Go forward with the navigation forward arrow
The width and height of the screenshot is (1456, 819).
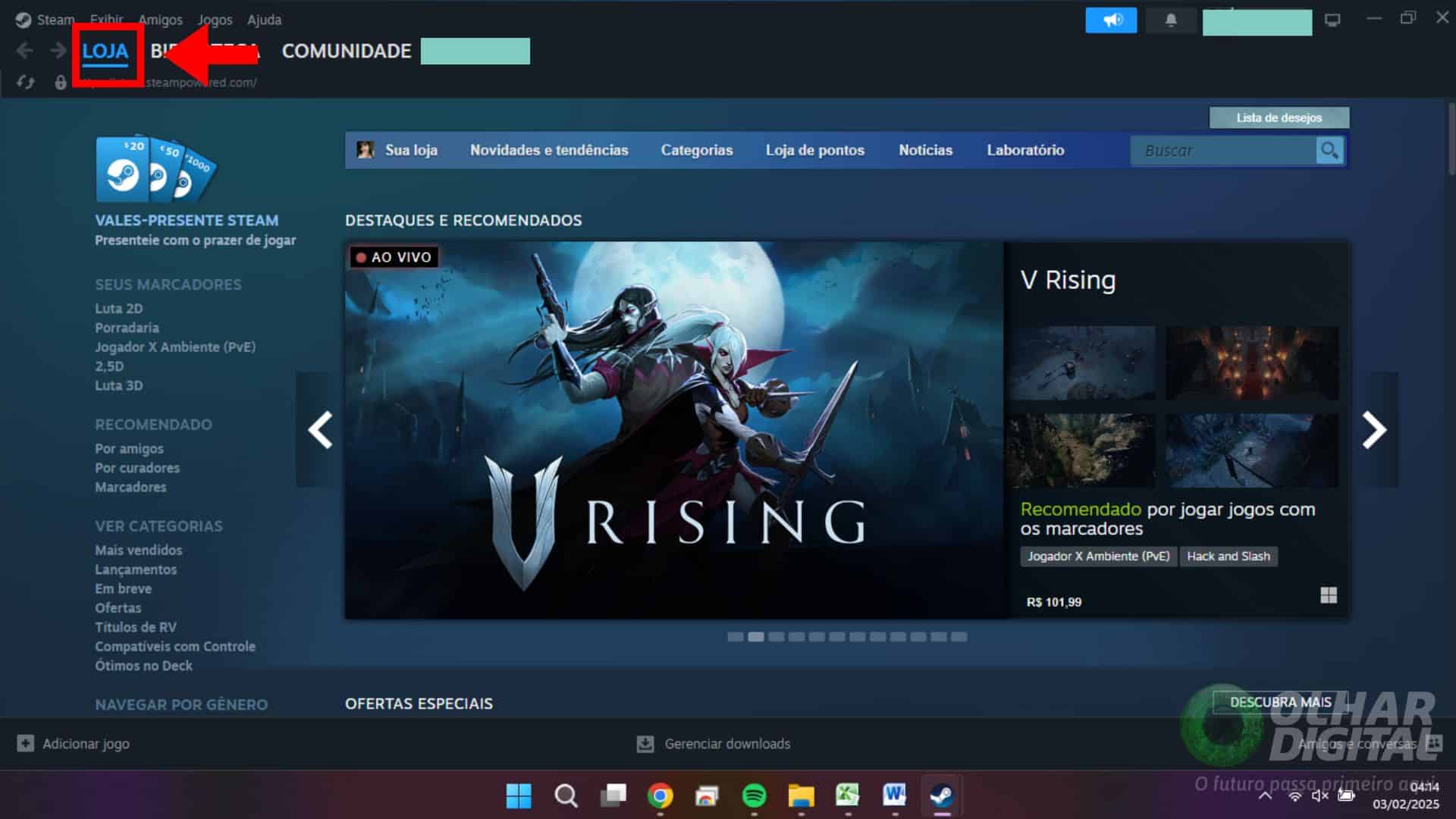point(58,51)
